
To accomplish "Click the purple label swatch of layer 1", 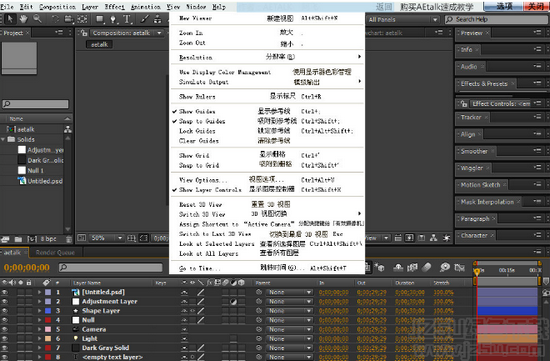I will click(48, 292).
